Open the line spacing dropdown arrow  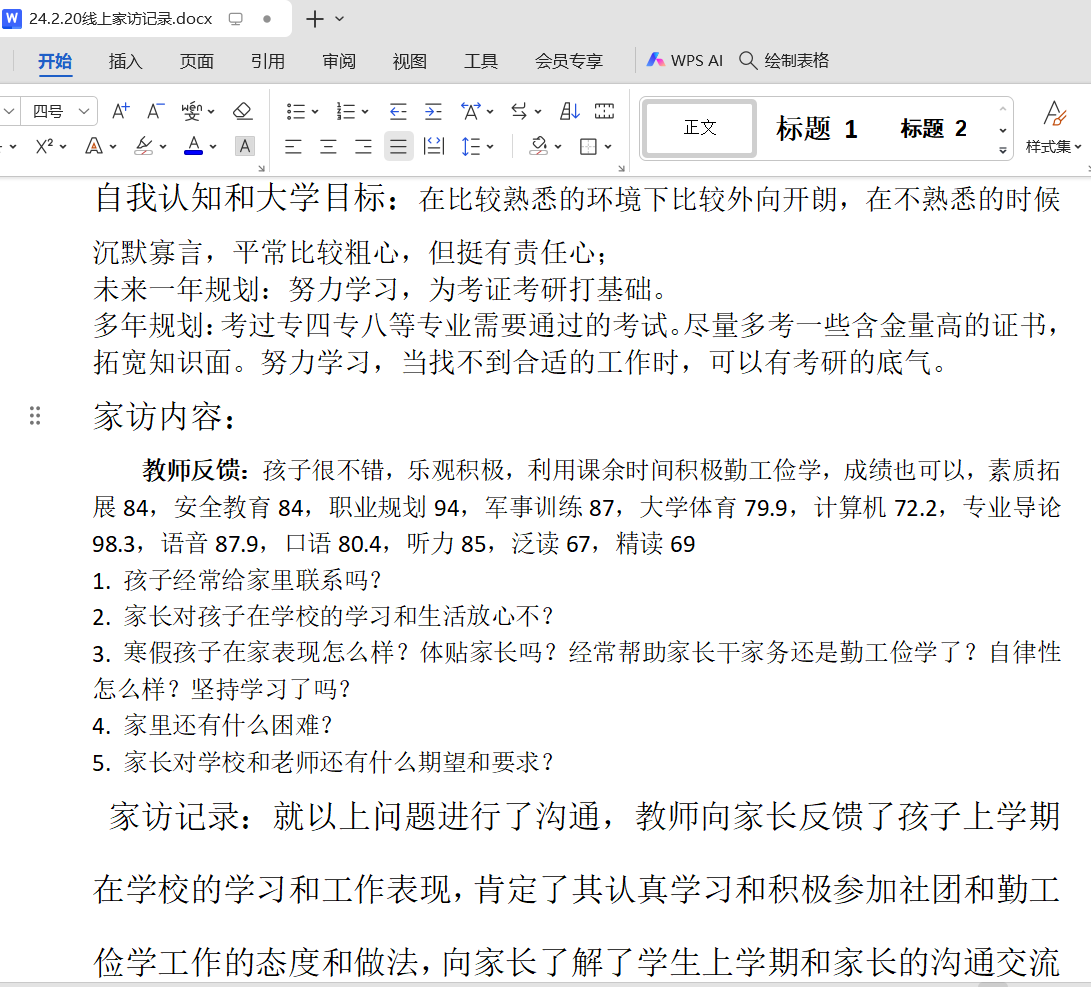point(490,147)
